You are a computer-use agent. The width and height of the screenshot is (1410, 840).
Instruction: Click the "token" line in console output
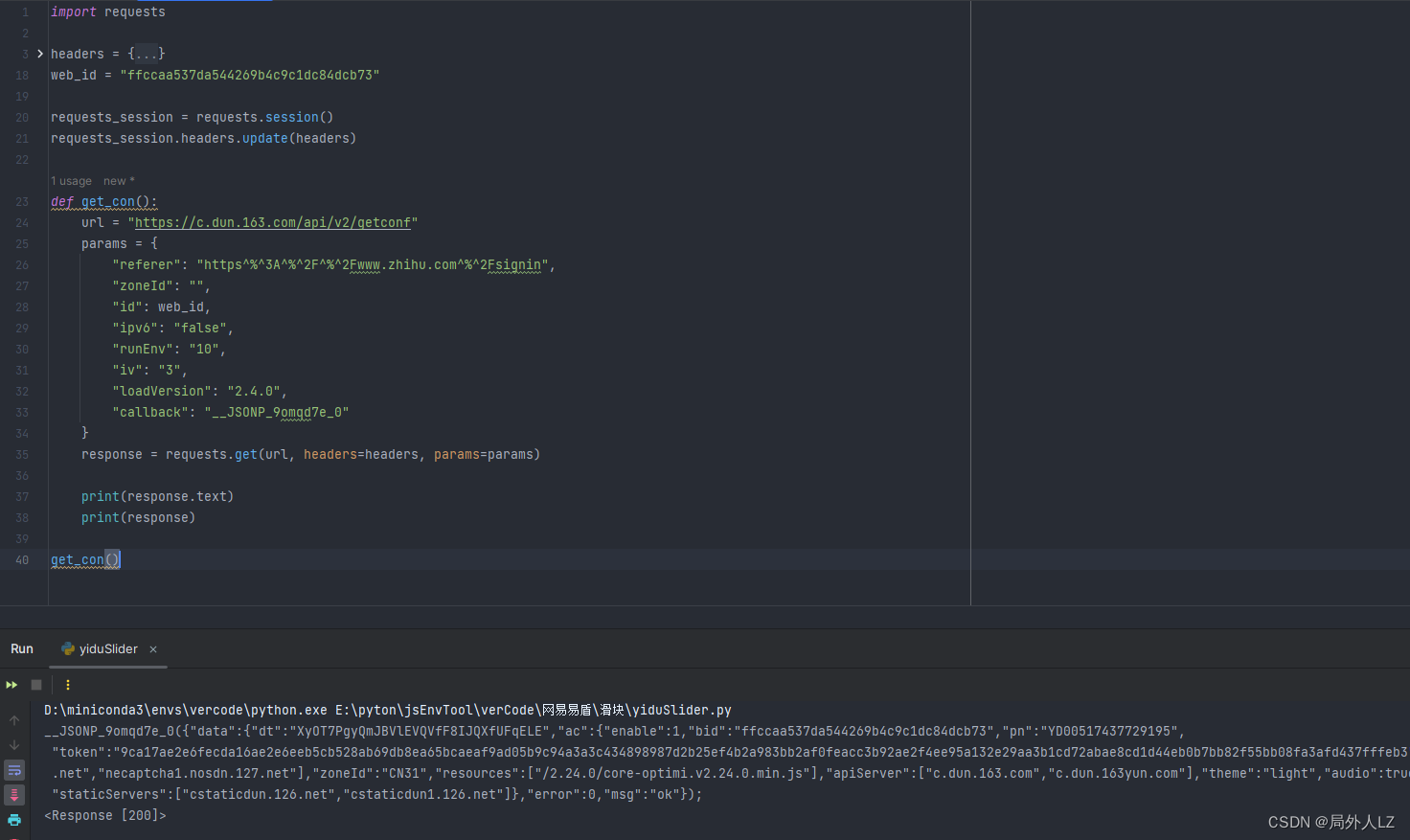click(x=730, y=752)
